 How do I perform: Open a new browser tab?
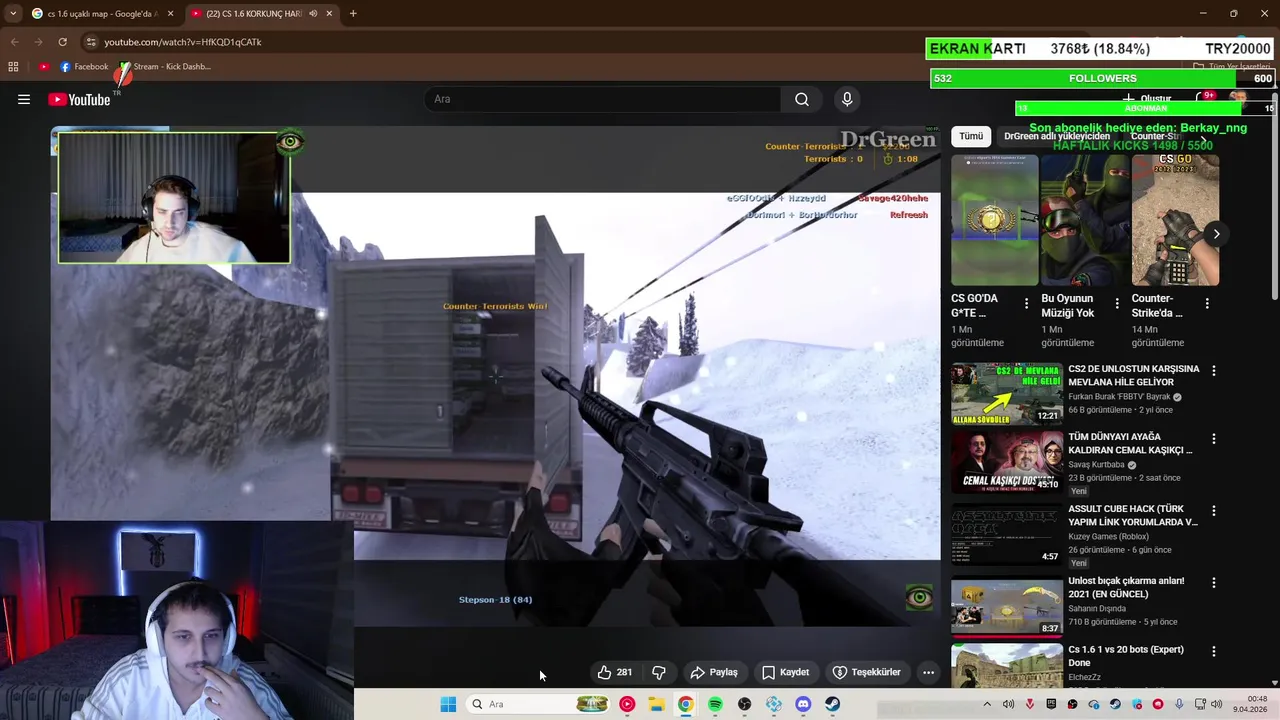point(353,14)
